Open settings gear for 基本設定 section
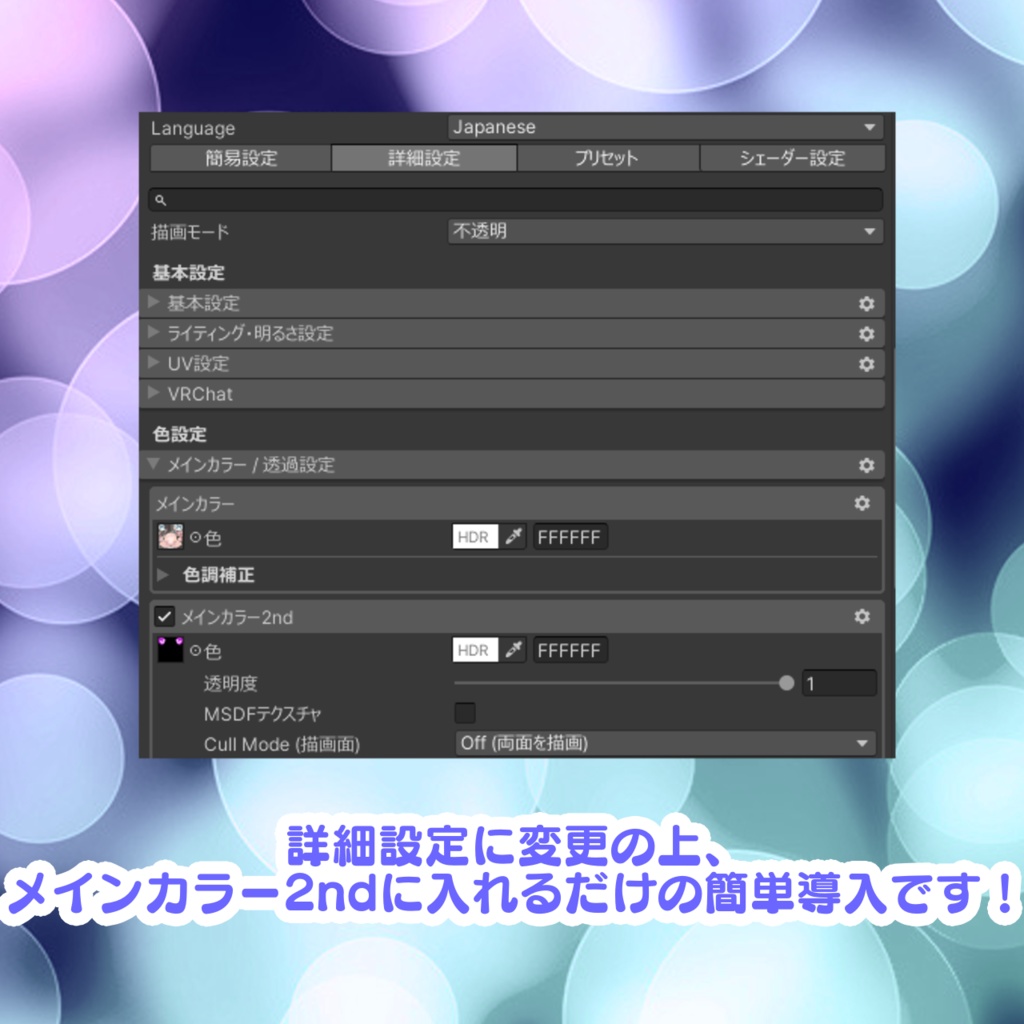Image resolution: width=1024 pixels, height=1024 pixels. [868, 303]
